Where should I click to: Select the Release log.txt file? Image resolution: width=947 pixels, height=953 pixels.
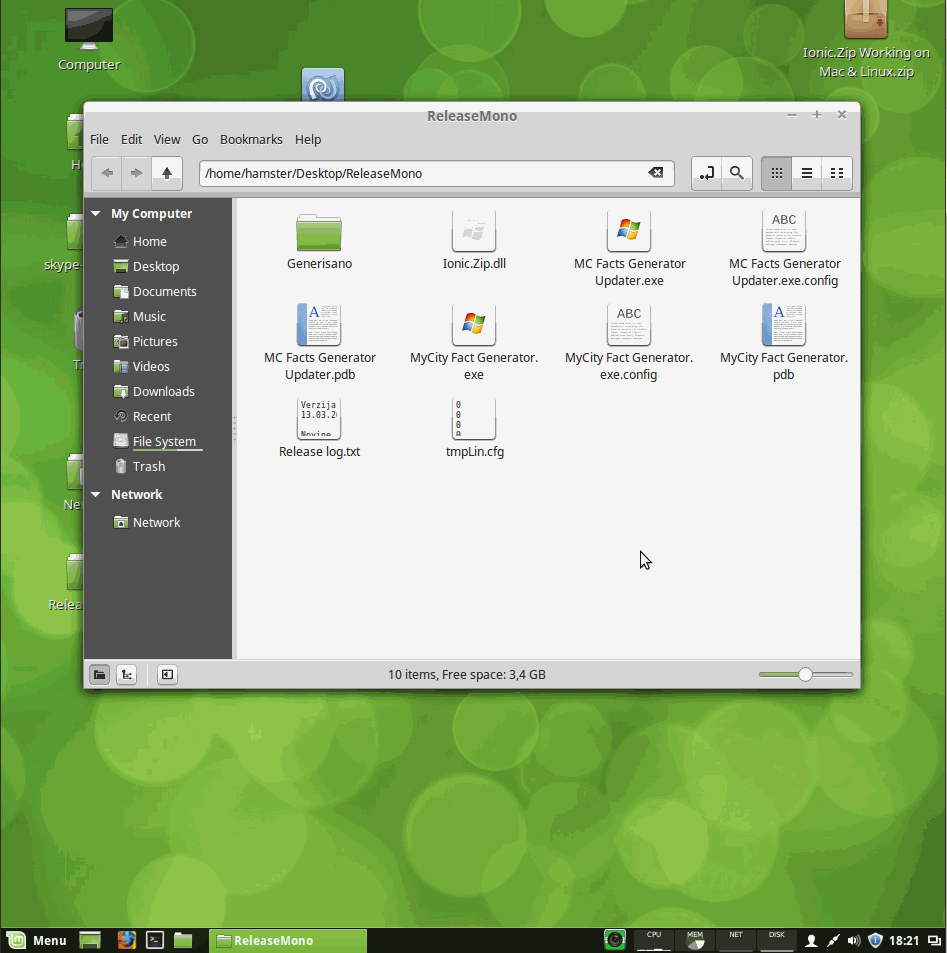coord(319,428)
